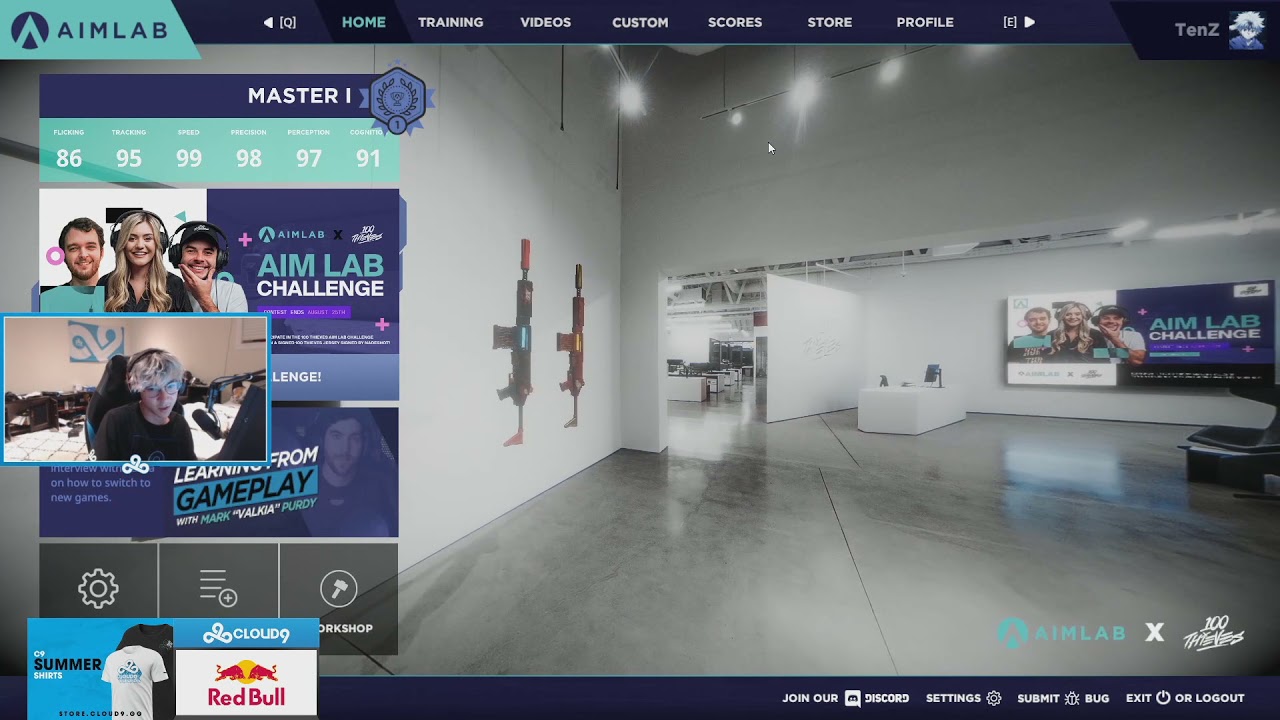
Task: Open Settings in the bottom bar
Action: point(963,698)
